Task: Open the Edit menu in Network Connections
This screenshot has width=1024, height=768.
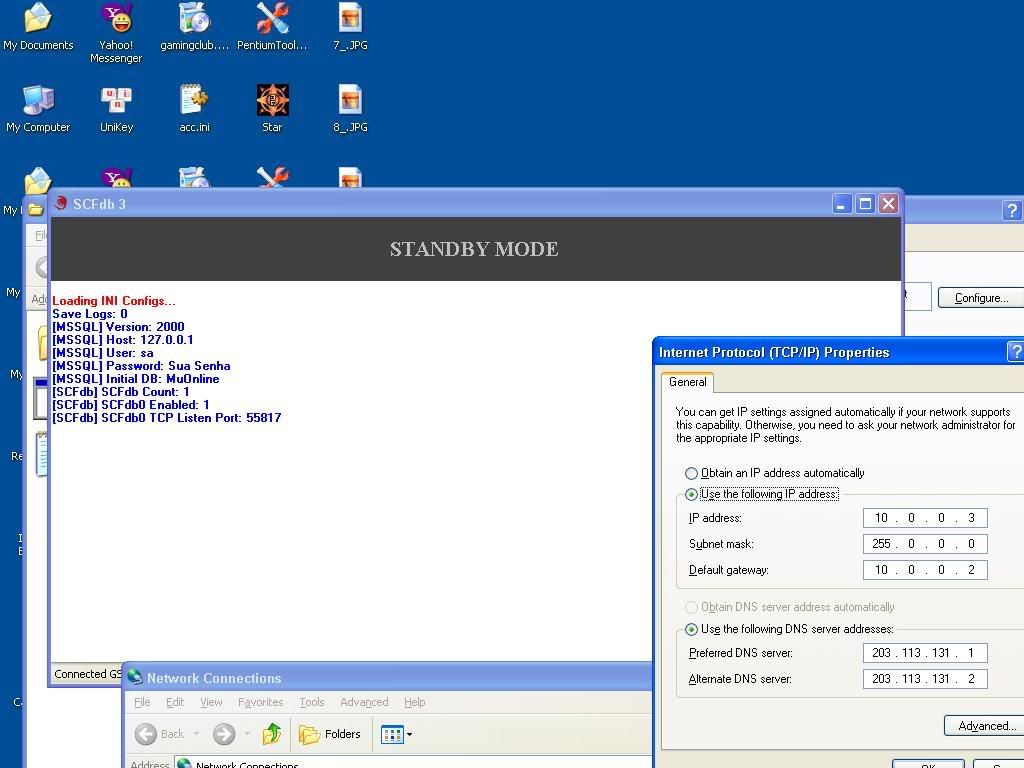Action: pyautogui.click(x=174, y=702)
